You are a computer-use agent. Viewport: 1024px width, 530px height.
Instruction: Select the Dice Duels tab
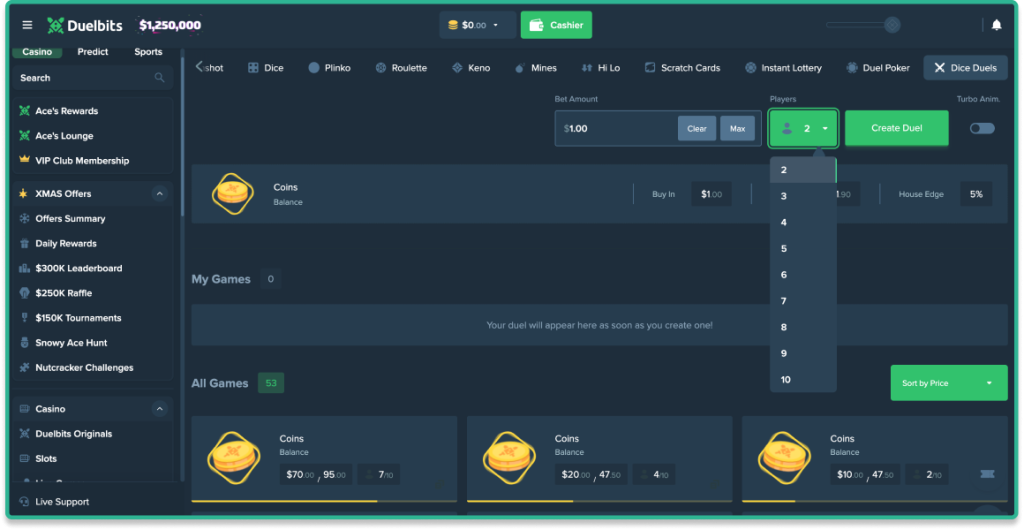tap(965, 68)
